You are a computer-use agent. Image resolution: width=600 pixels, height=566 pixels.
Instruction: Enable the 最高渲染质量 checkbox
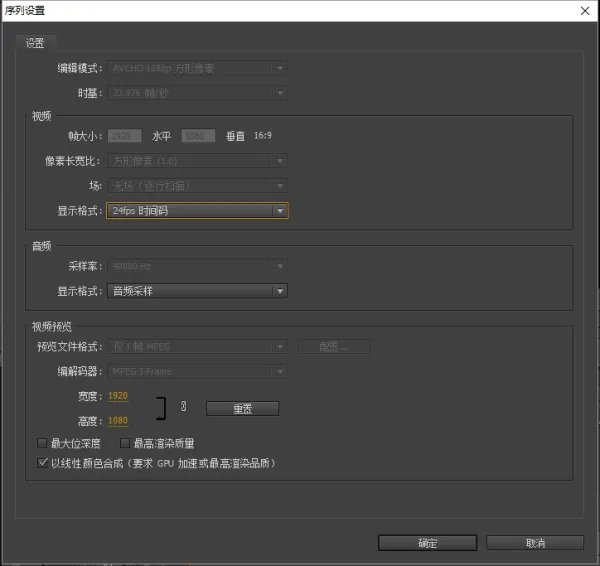[x=125, y=443]
